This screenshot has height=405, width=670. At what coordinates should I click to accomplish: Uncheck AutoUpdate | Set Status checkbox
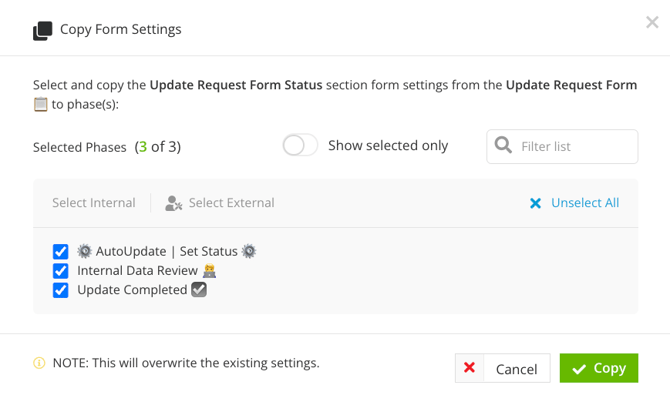point(61,252)
